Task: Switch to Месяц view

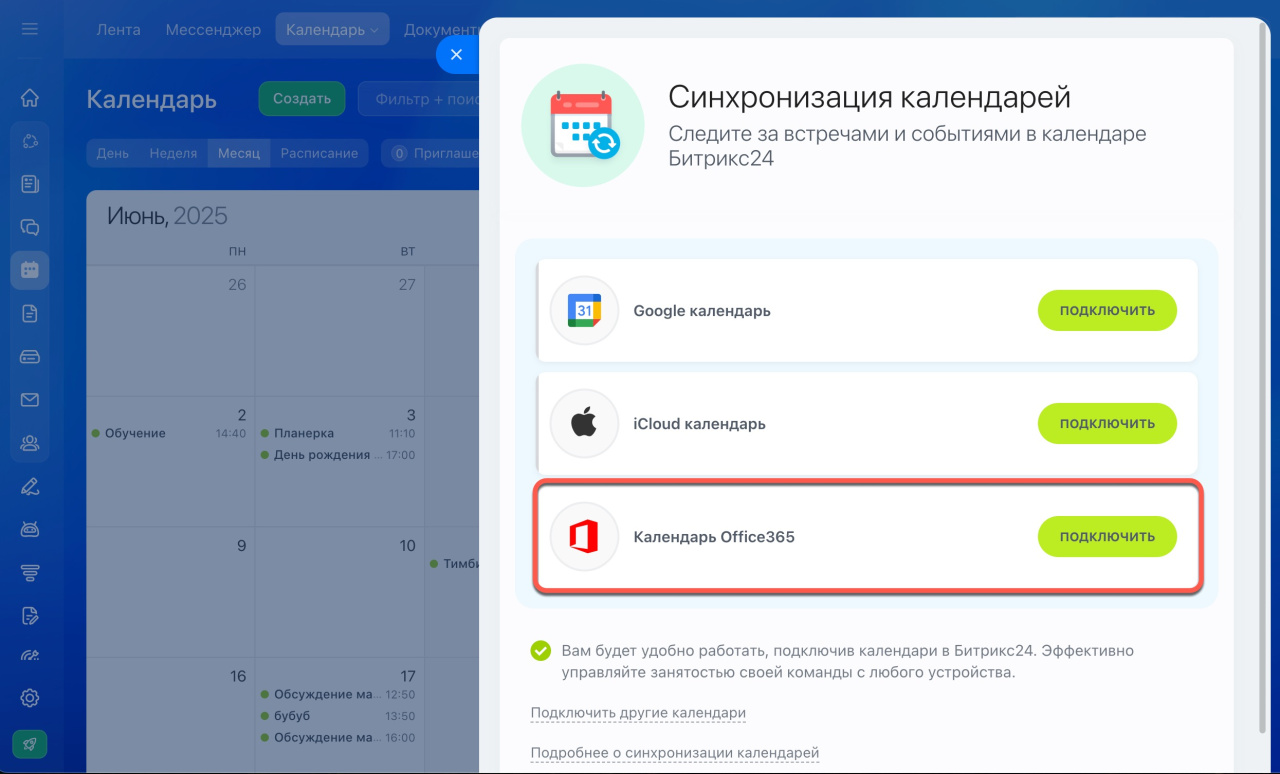Action: [x=239, y=153]
